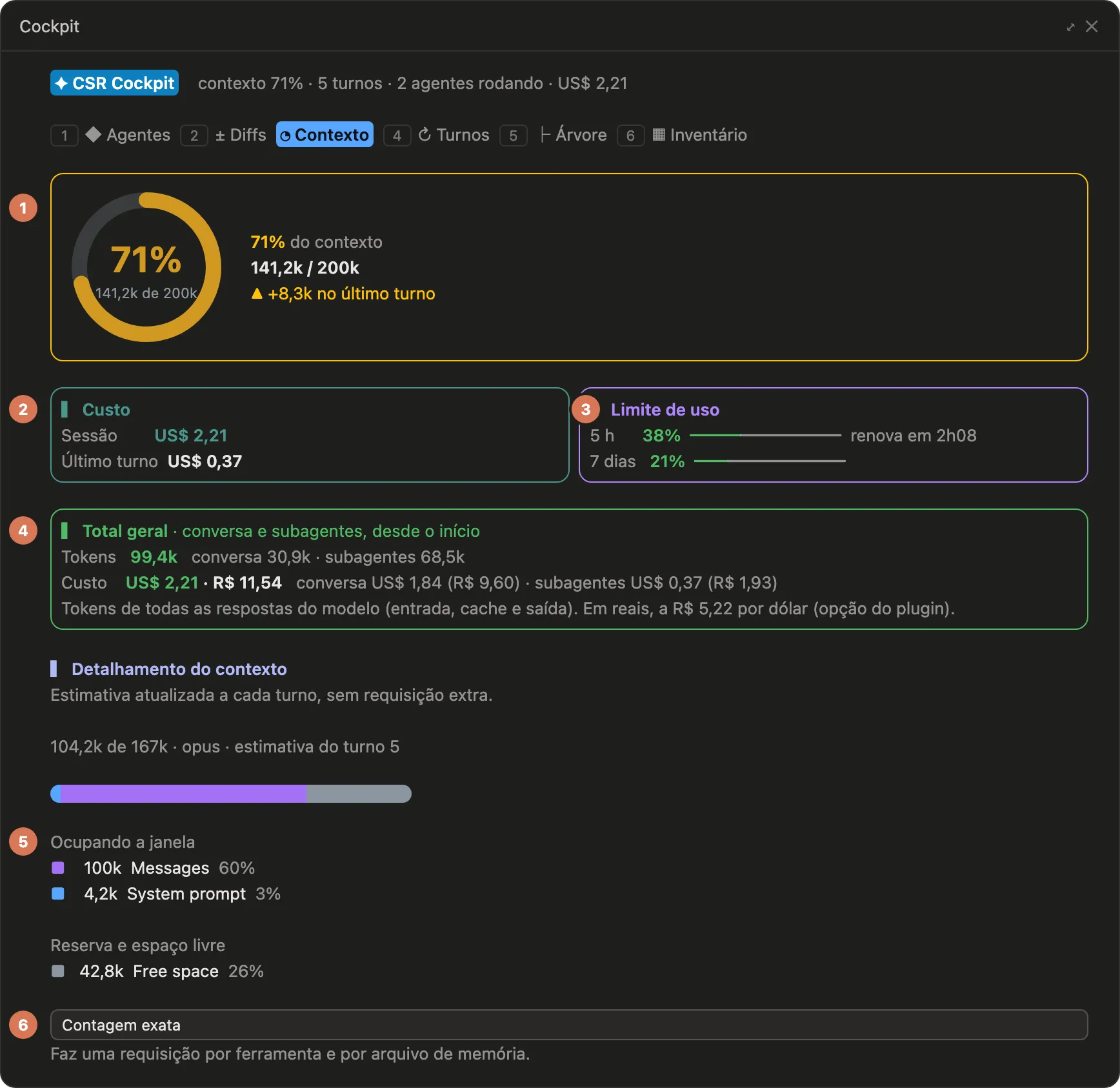Click the '42,8k Free space 26%' row
Screen dimensions: 1120x1088
[157, 971]
